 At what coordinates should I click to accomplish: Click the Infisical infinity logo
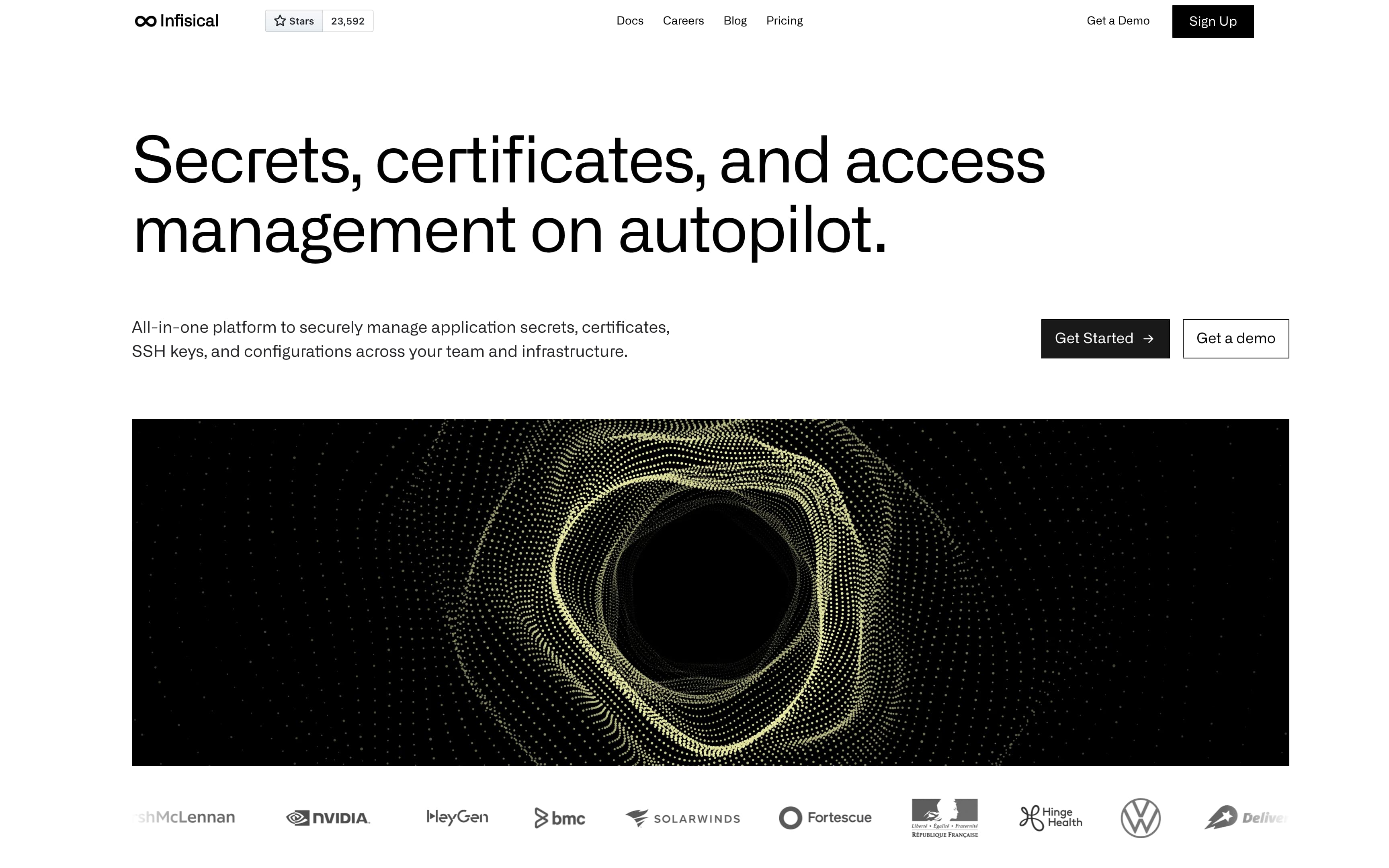(x=146, y=21)
